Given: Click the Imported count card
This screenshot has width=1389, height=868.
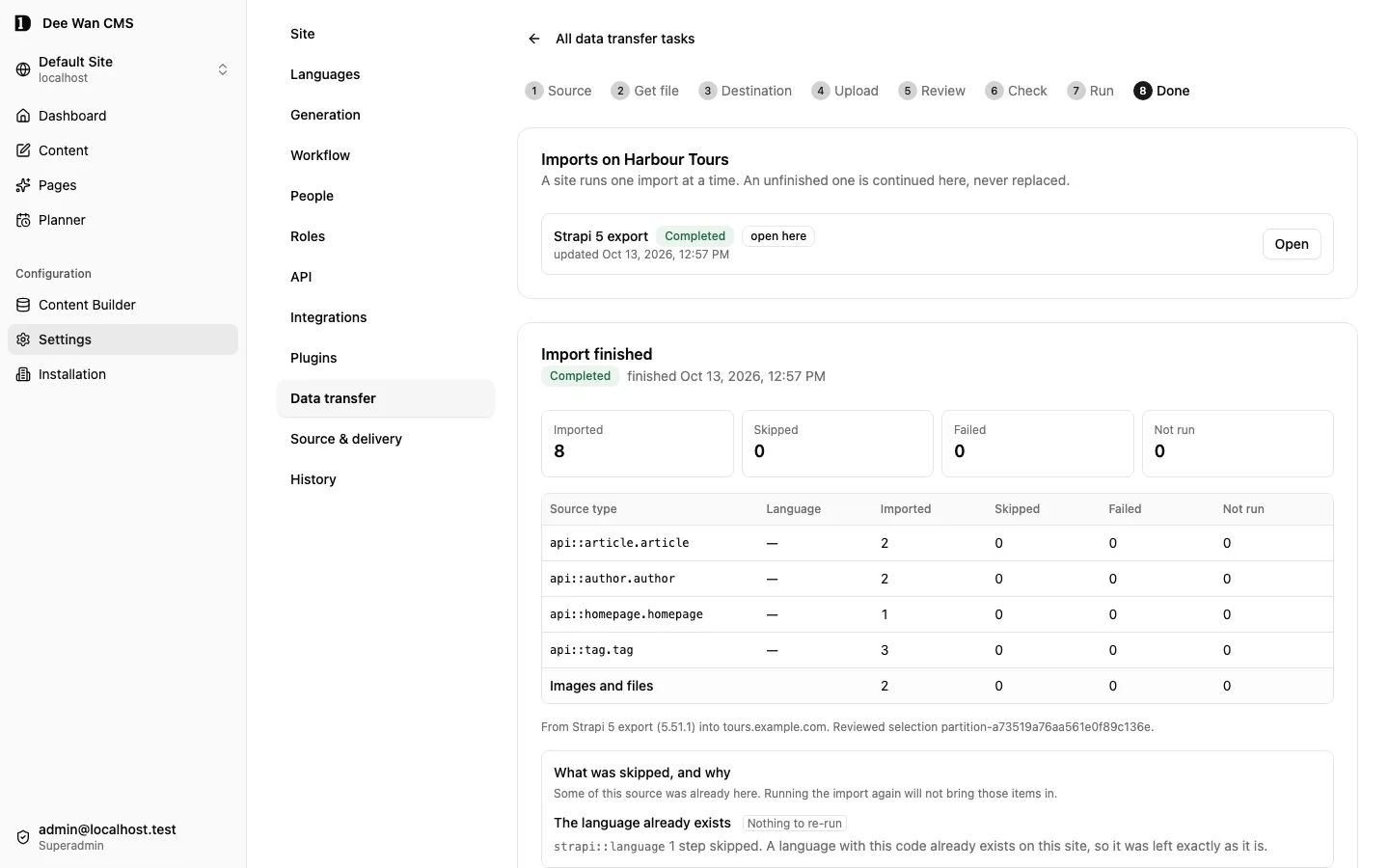Looking at the screenshot, I should click(x=638, y=444).
